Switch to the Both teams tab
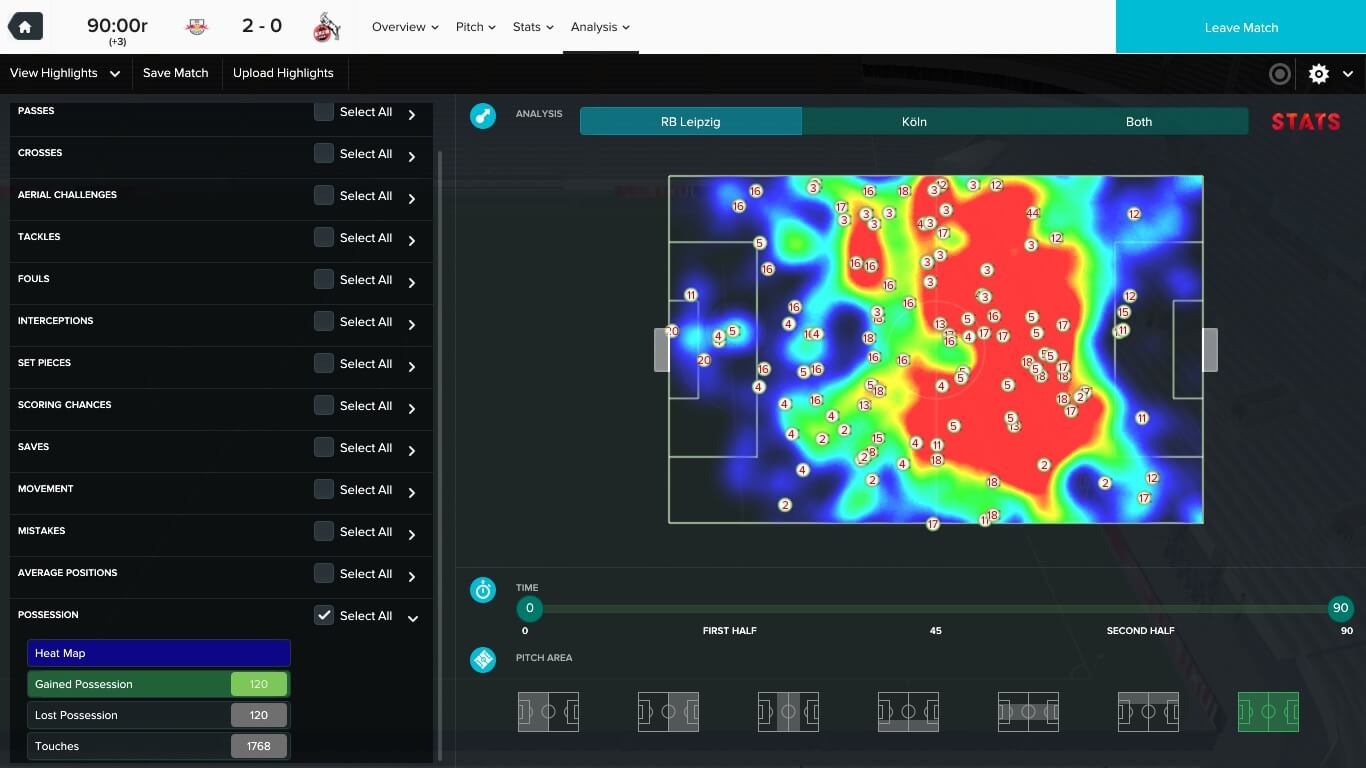 (x=1138, y=121)
